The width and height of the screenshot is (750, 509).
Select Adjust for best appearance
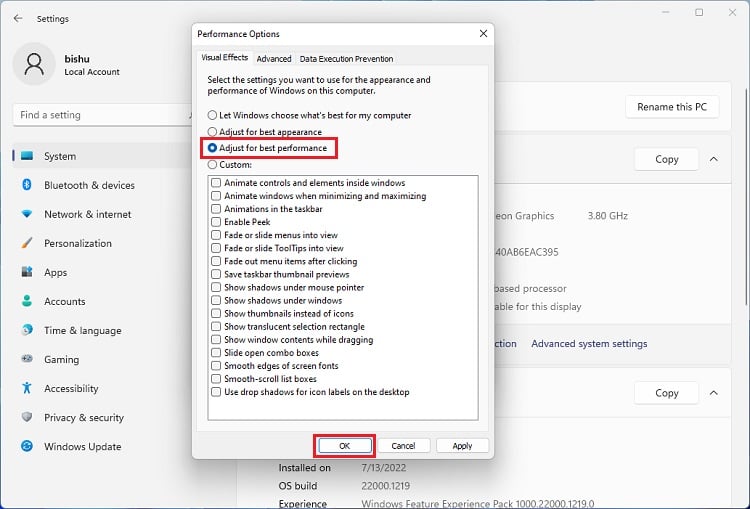coord(212,132)
